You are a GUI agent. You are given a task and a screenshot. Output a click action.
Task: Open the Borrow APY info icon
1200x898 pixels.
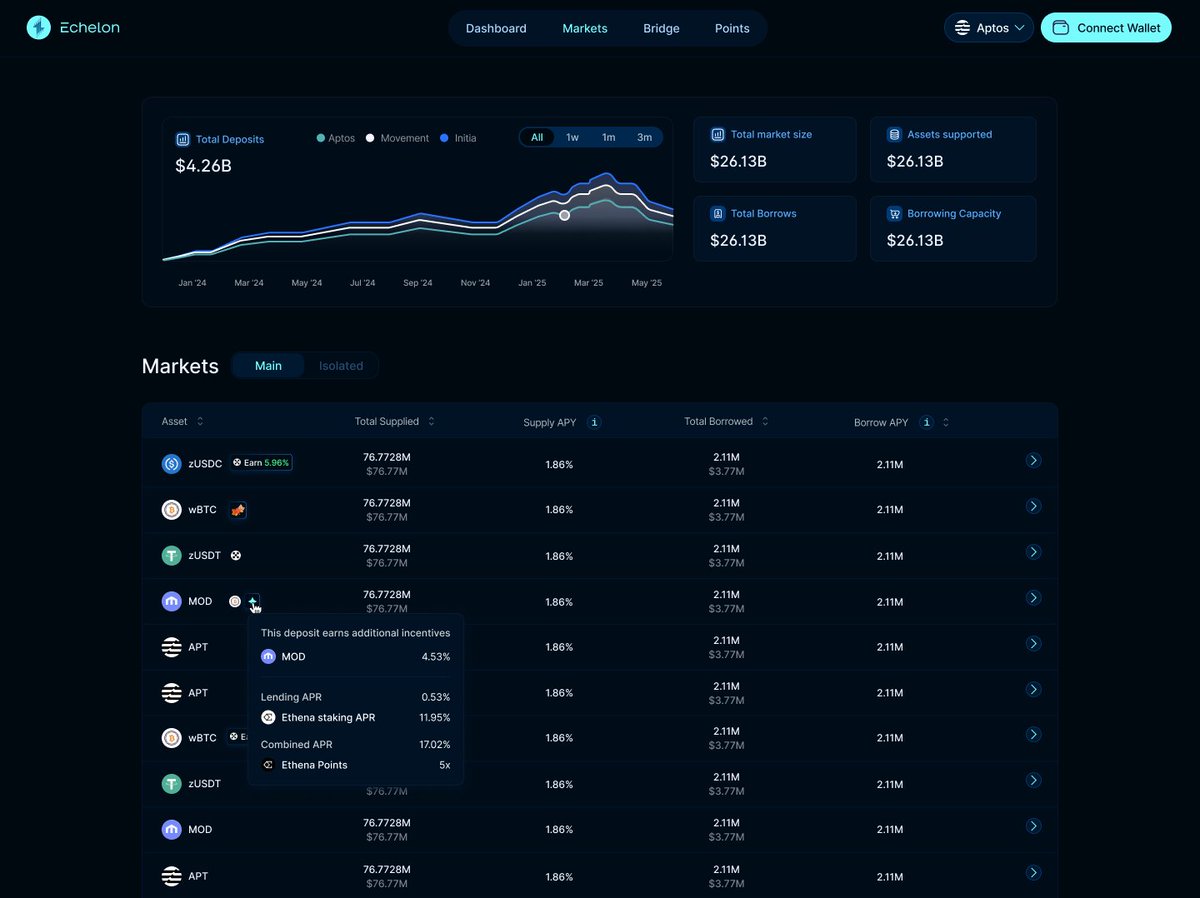pyautogui.click(x=927, y=422)
